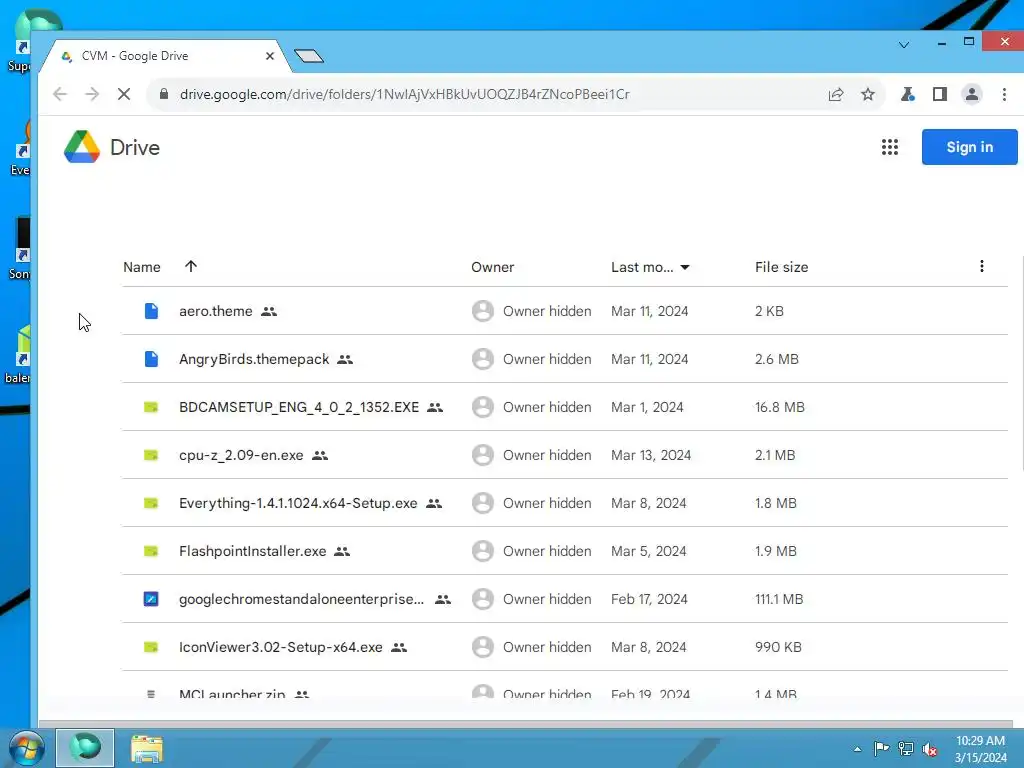Screen dimensions: 1024x768
Task: Share this page from address bar
Action: tap(836, 94)
